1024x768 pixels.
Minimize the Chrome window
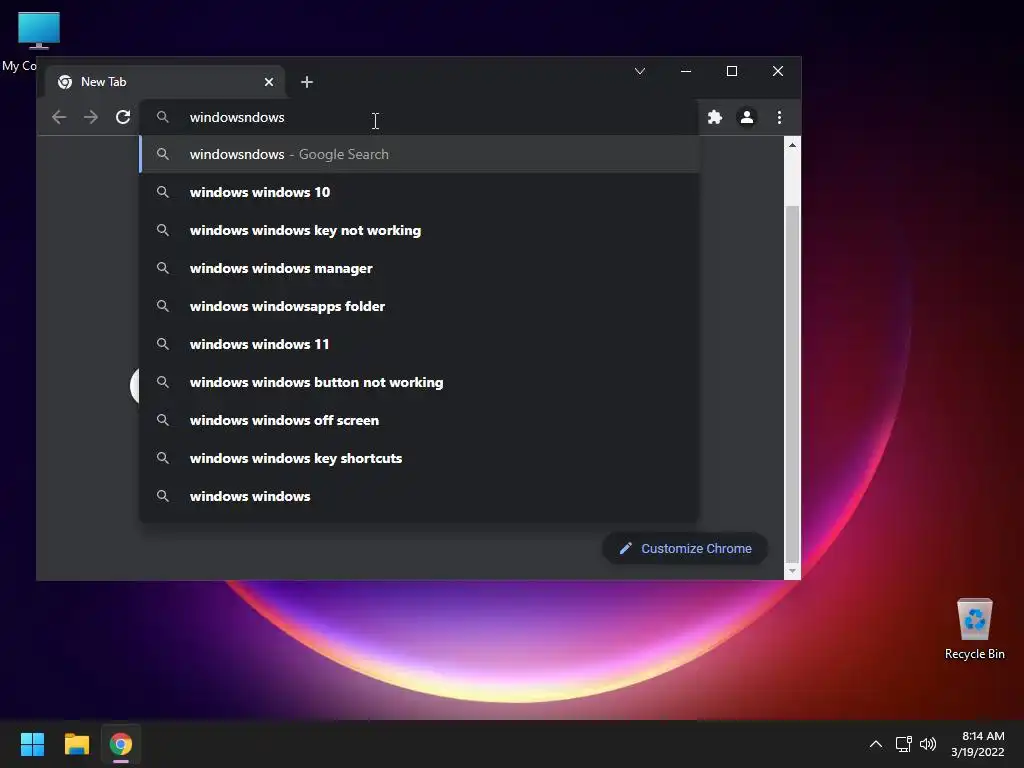point(686,71)
